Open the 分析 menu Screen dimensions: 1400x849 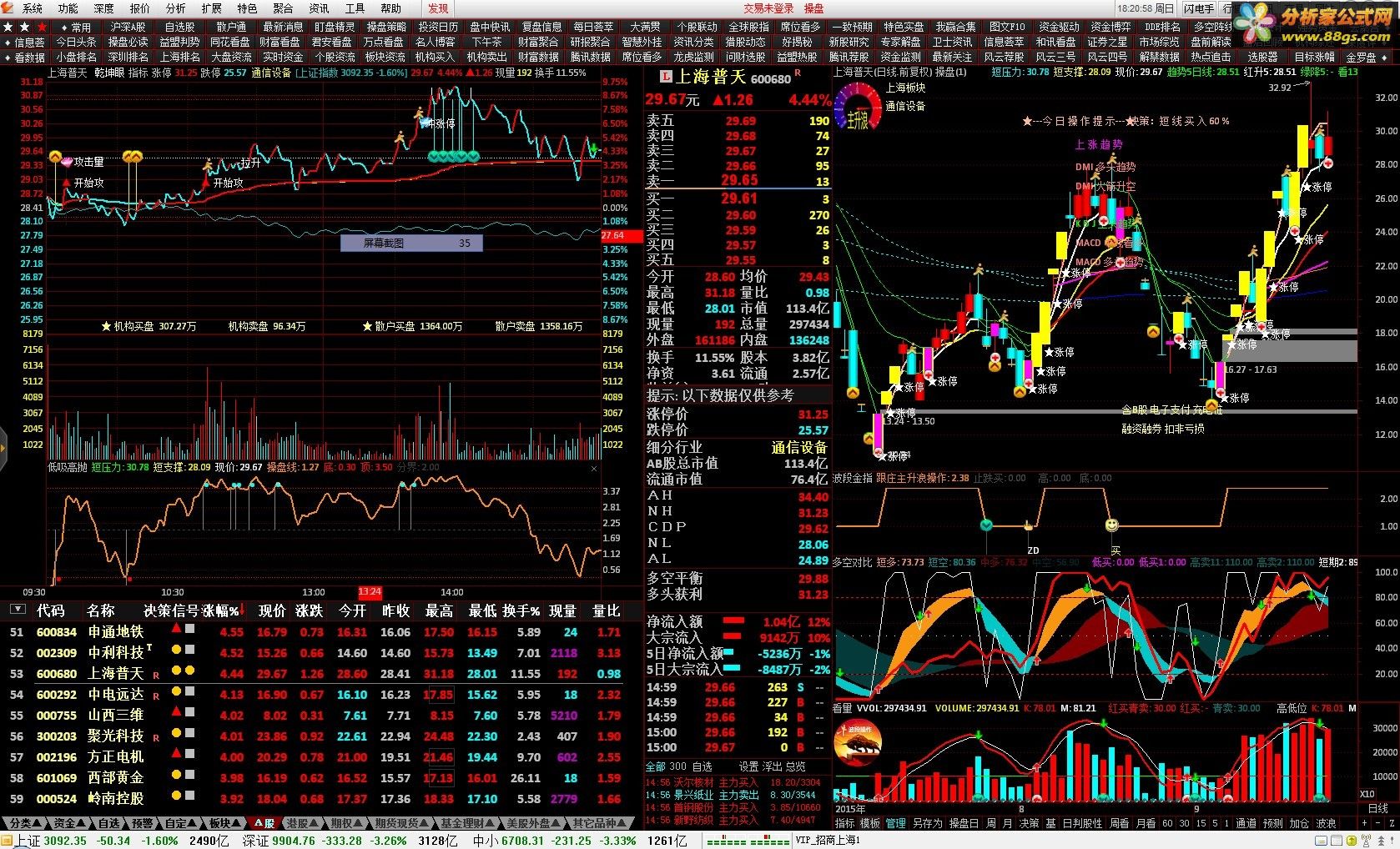(x=176, y=8)
